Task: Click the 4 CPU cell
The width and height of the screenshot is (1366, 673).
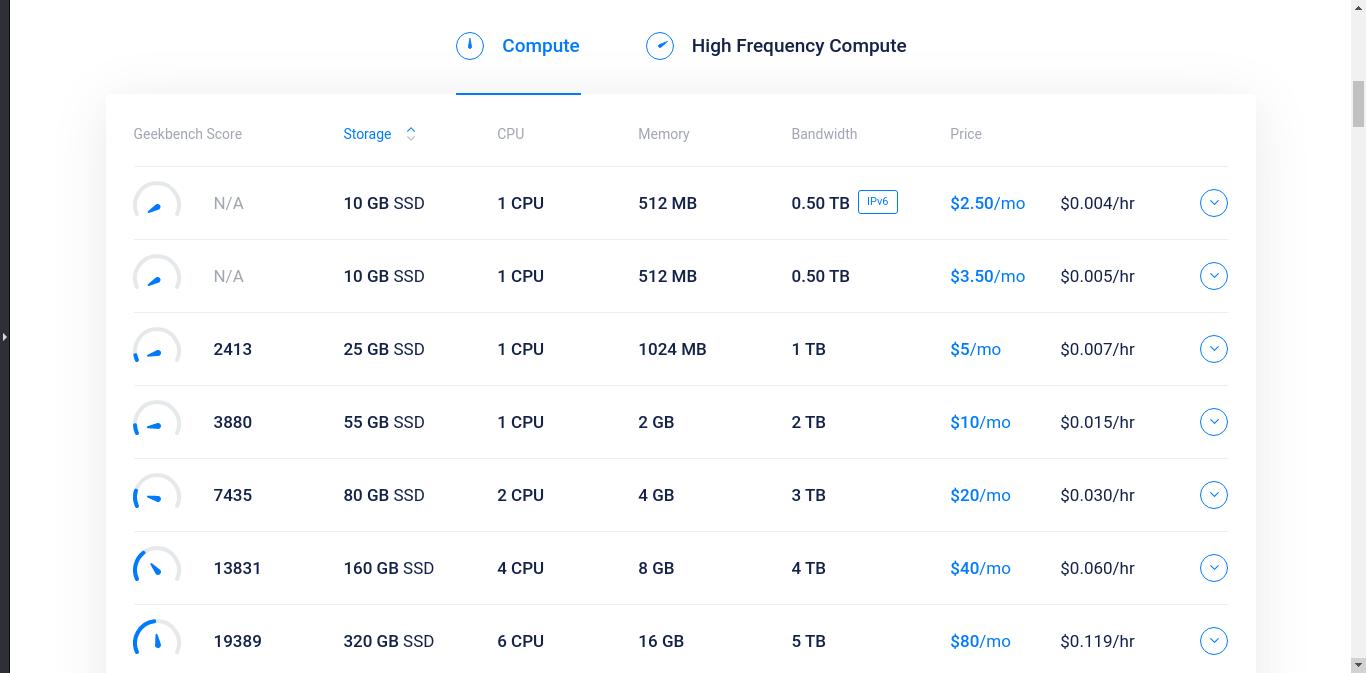Action: [x=521, y=568]
